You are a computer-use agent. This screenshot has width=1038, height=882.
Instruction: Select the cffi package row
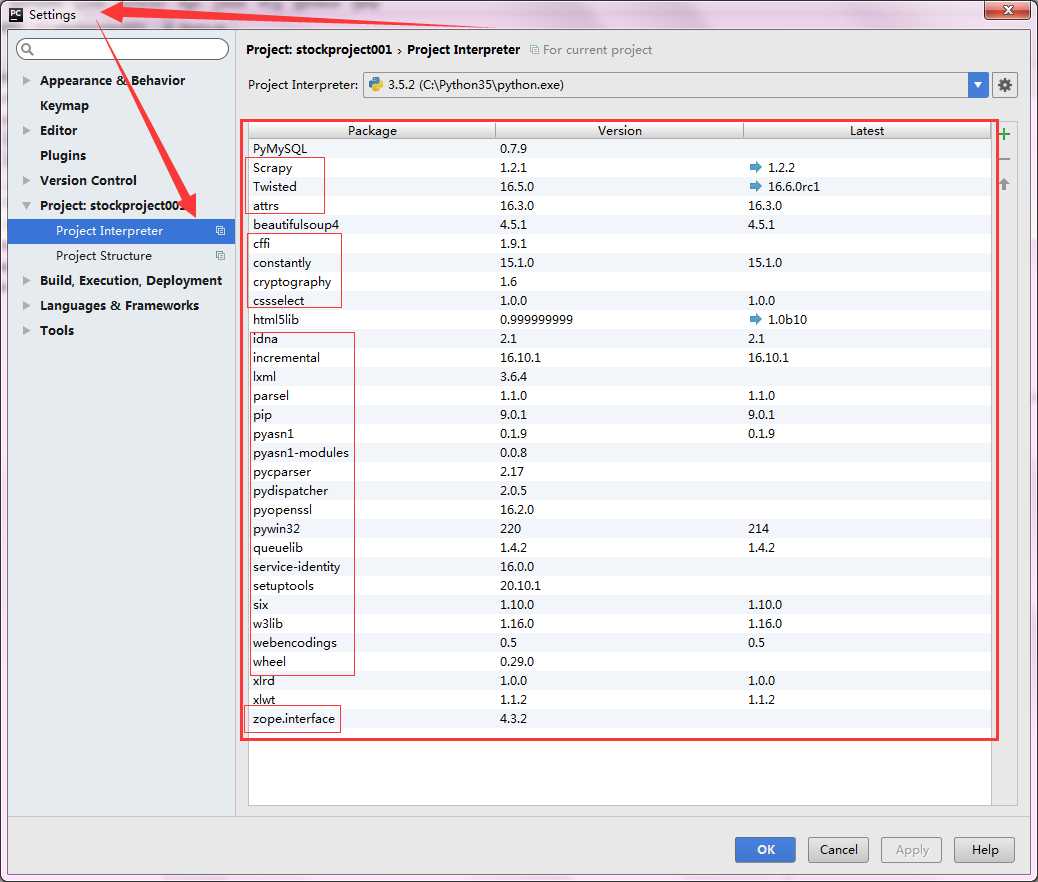coord(620,244)
